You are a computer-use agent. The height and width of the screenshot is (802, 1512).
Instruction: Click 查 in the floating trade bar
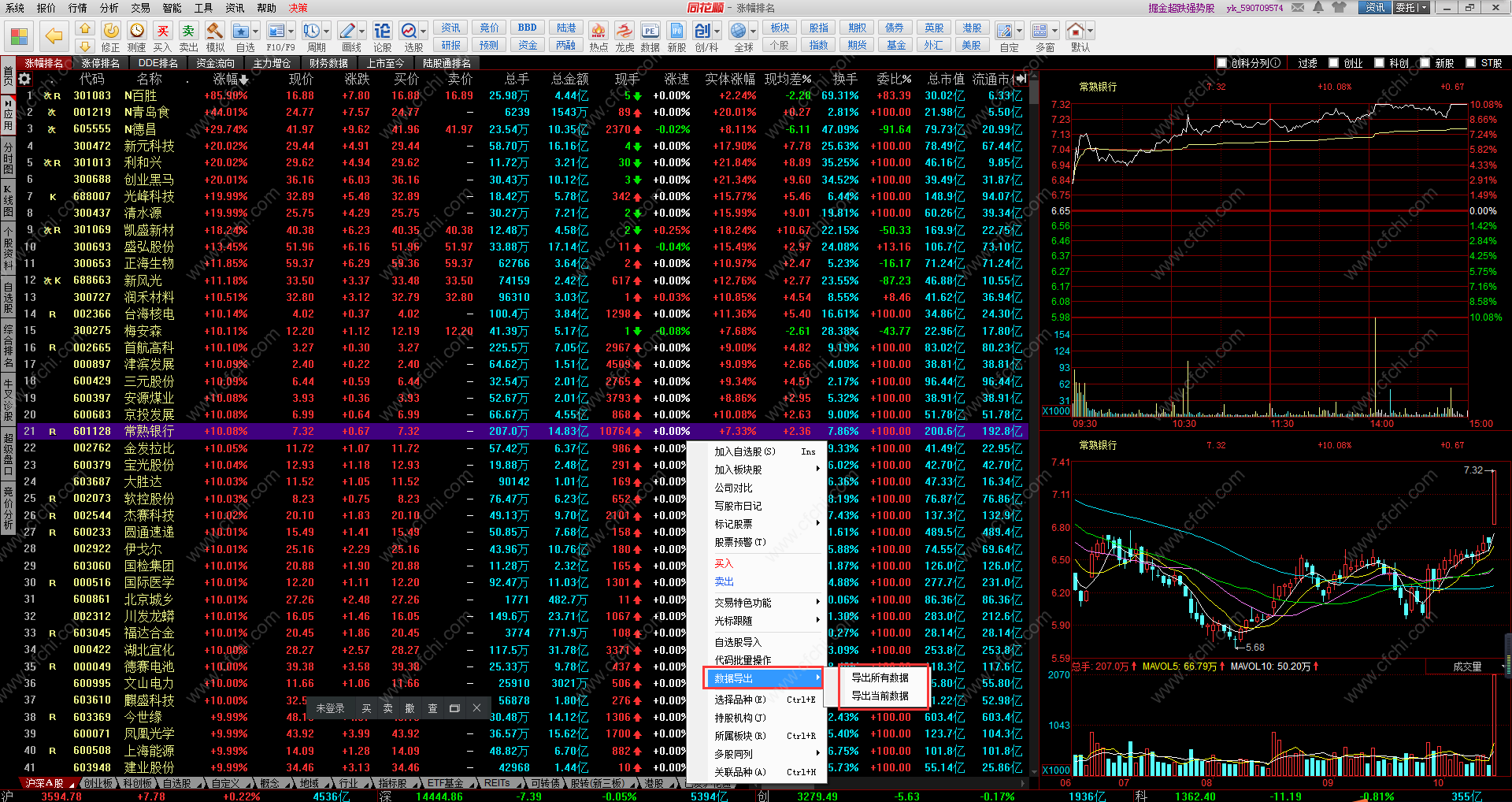(x=432, y=708)
